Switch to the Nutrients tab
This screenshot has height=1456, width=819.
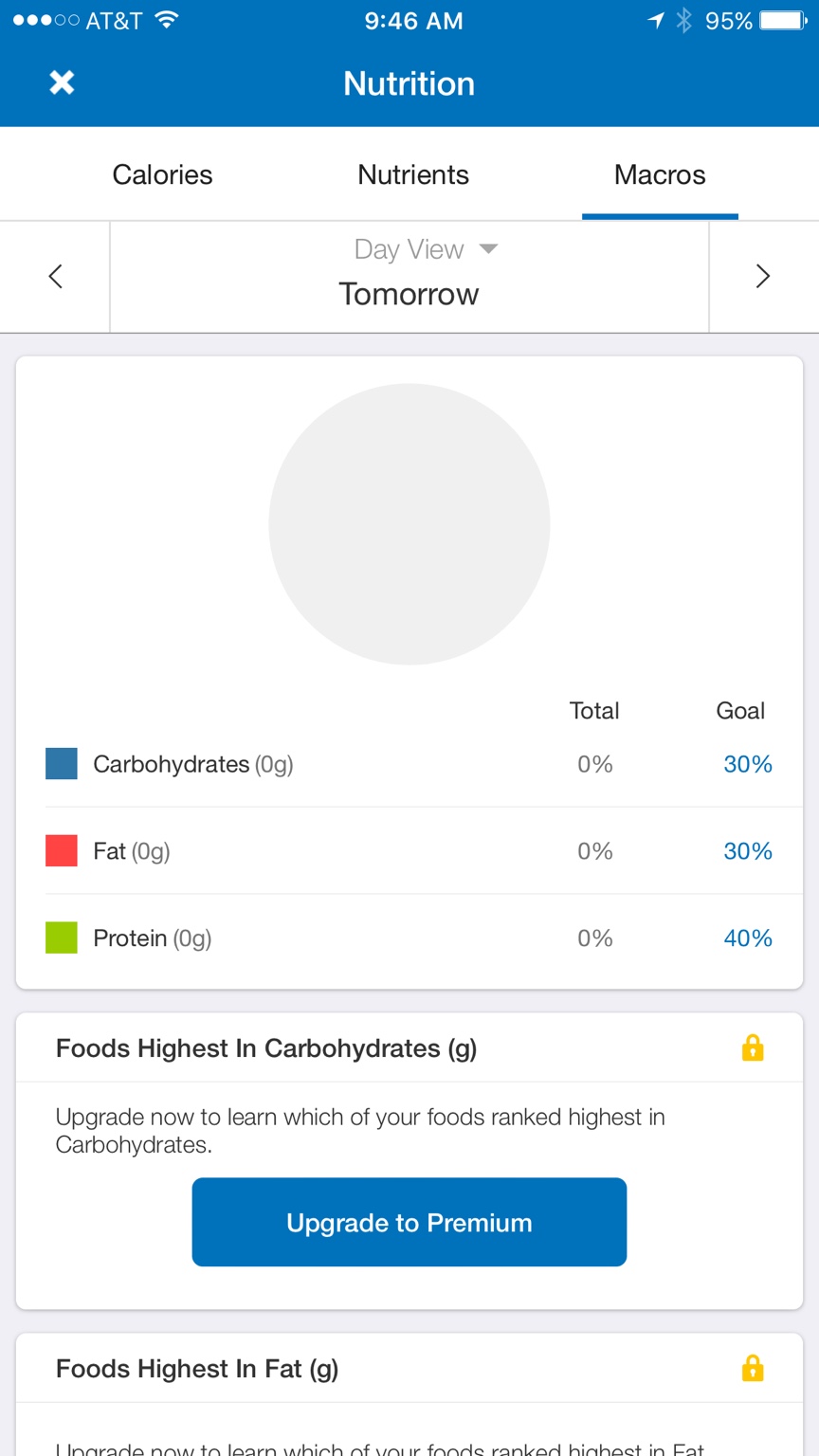tap(413, 174)
